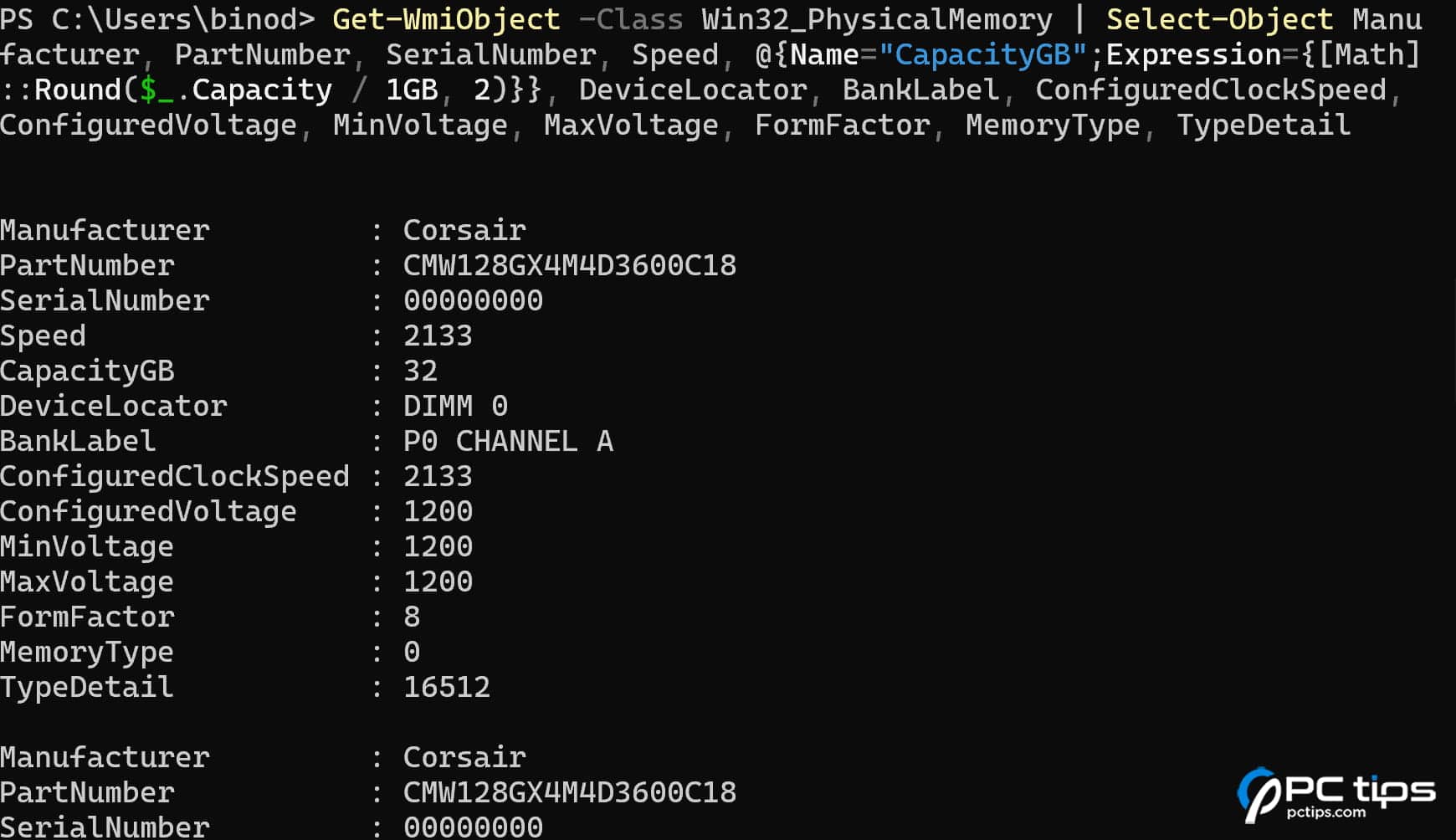Click the ConfiguredClockSpeed label in output
Screen dimensions: 1456x840
coord(175,477)
